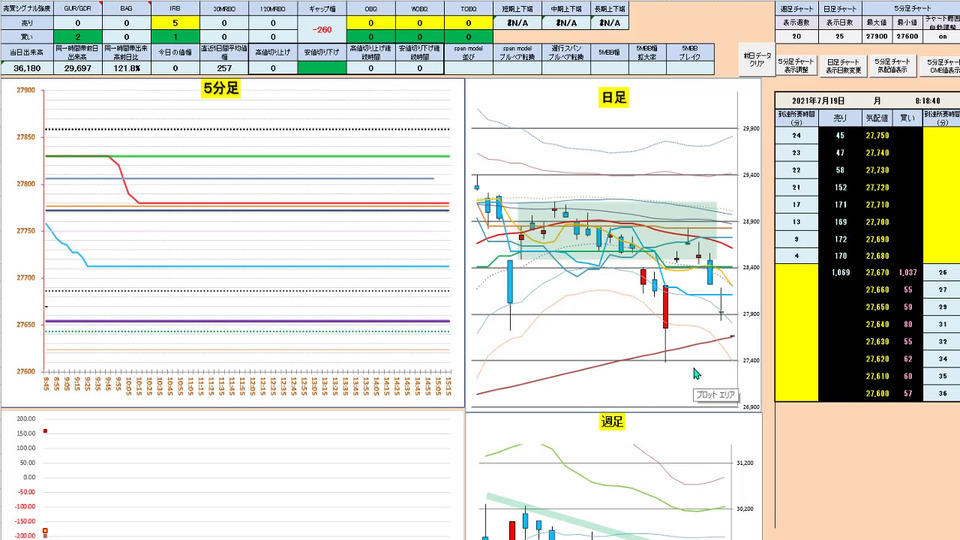The height and width of the screenshot is (540, 960).
Task: Click the WOBO header cell
Action: tap(419, 9)
